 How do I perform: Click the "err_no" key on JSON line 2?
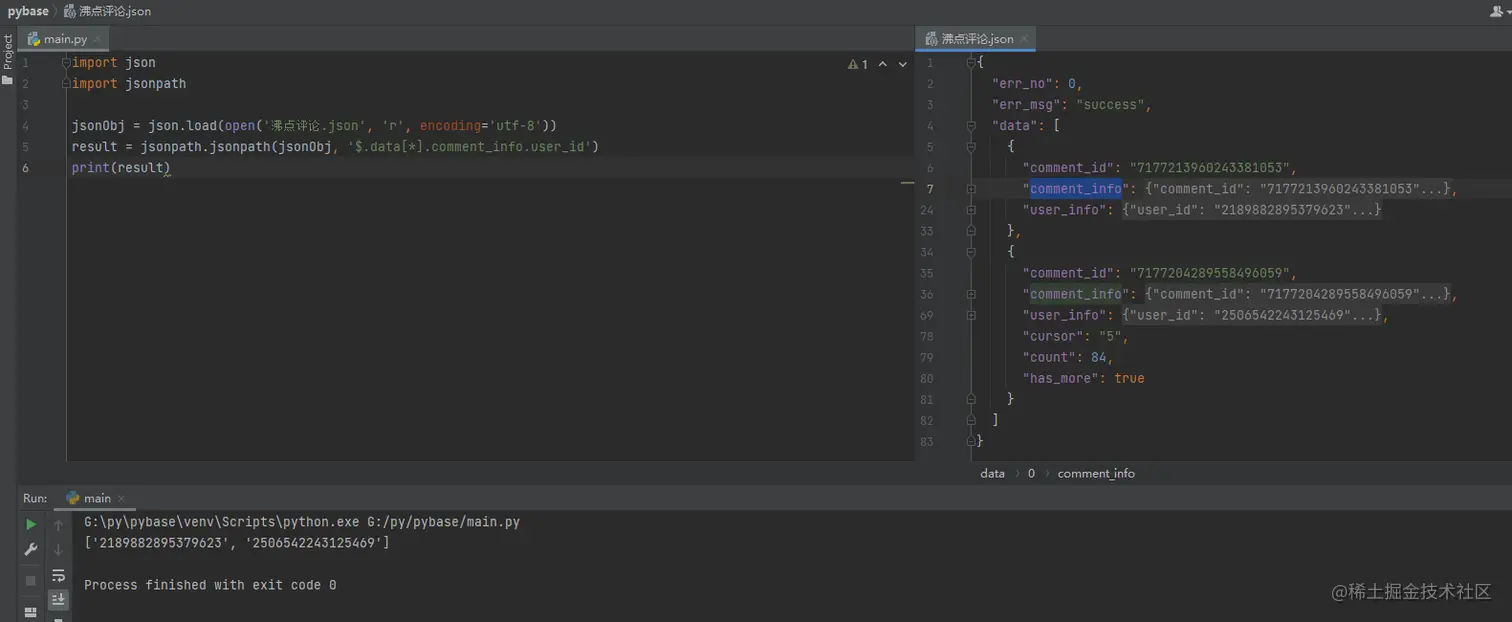pos(1022,84)
